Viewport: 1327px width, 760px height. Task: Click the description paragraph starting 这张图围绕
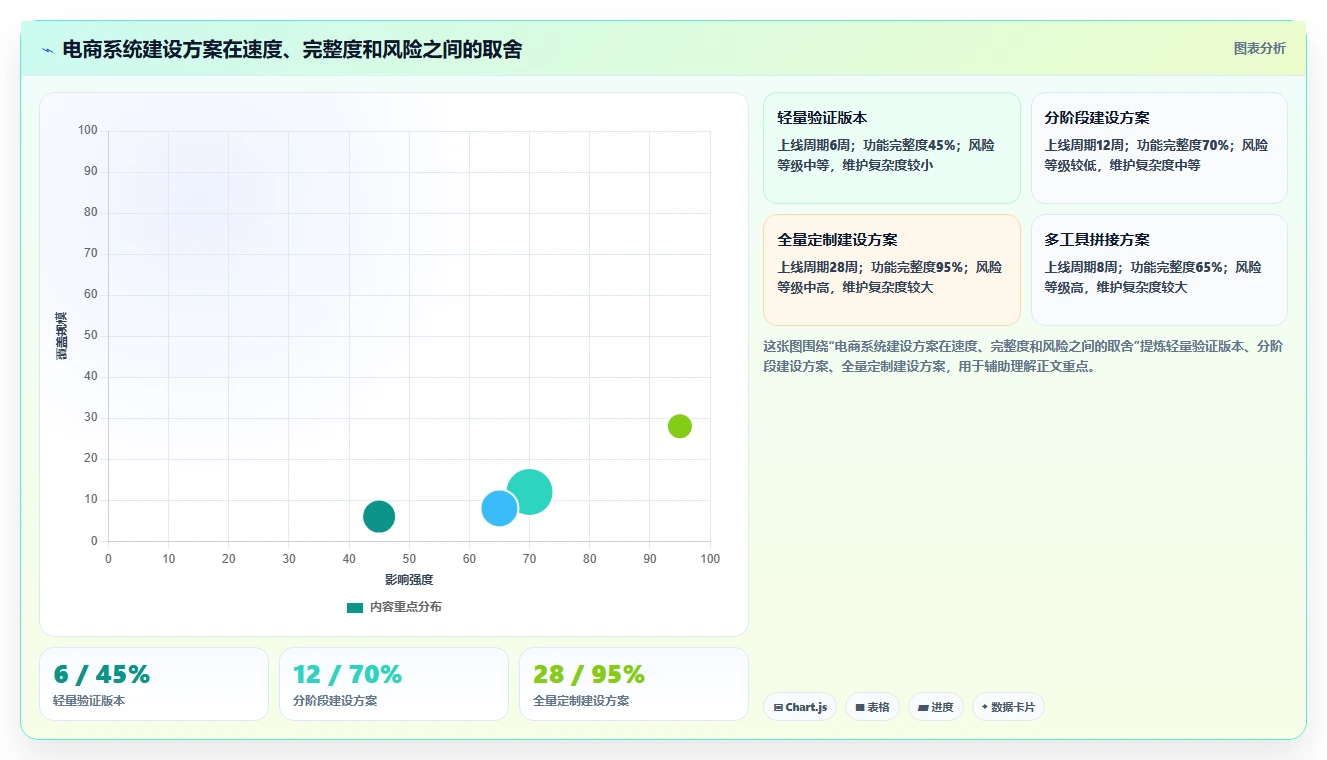[x=1023, y=356]
